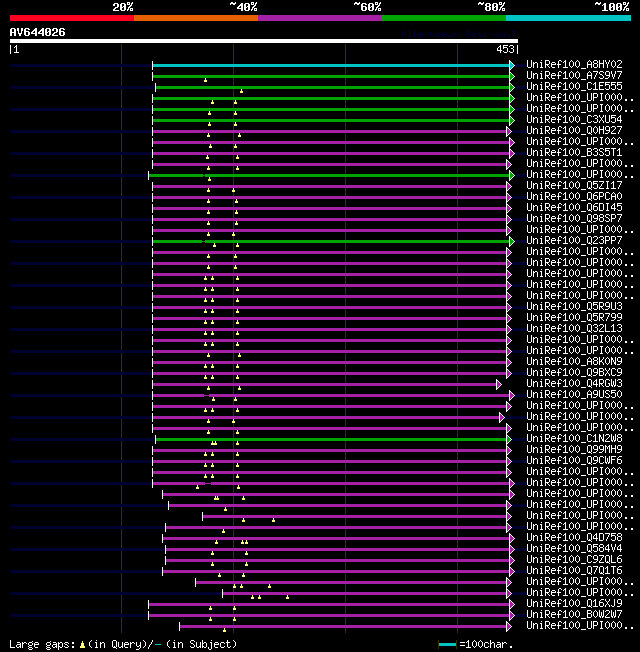The image size is (640, 652).
Task: Open the UniRef100_A8HY02 hit label
Action: (574, 64)
